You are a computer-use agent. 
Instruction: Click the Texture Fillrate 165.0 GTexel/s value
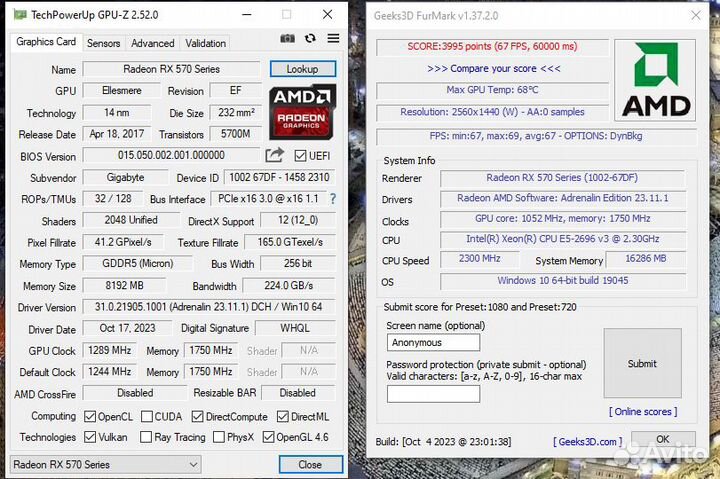click(x=290, y=242)
